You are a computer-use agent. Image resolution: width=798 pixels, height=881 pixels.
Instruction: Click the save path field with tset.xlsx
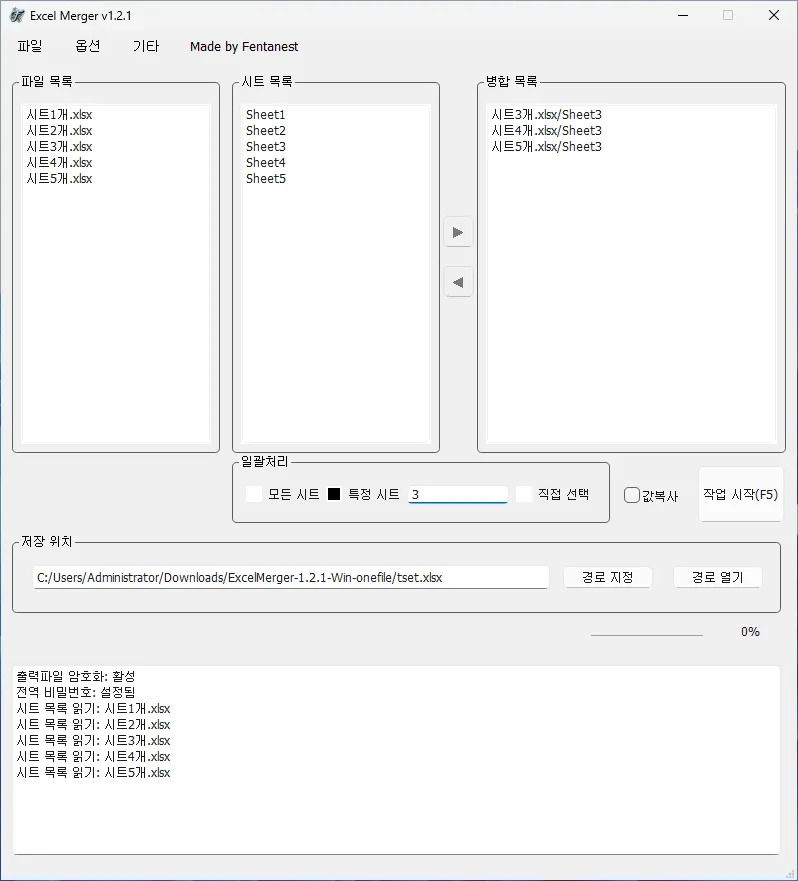click(291, 578)
